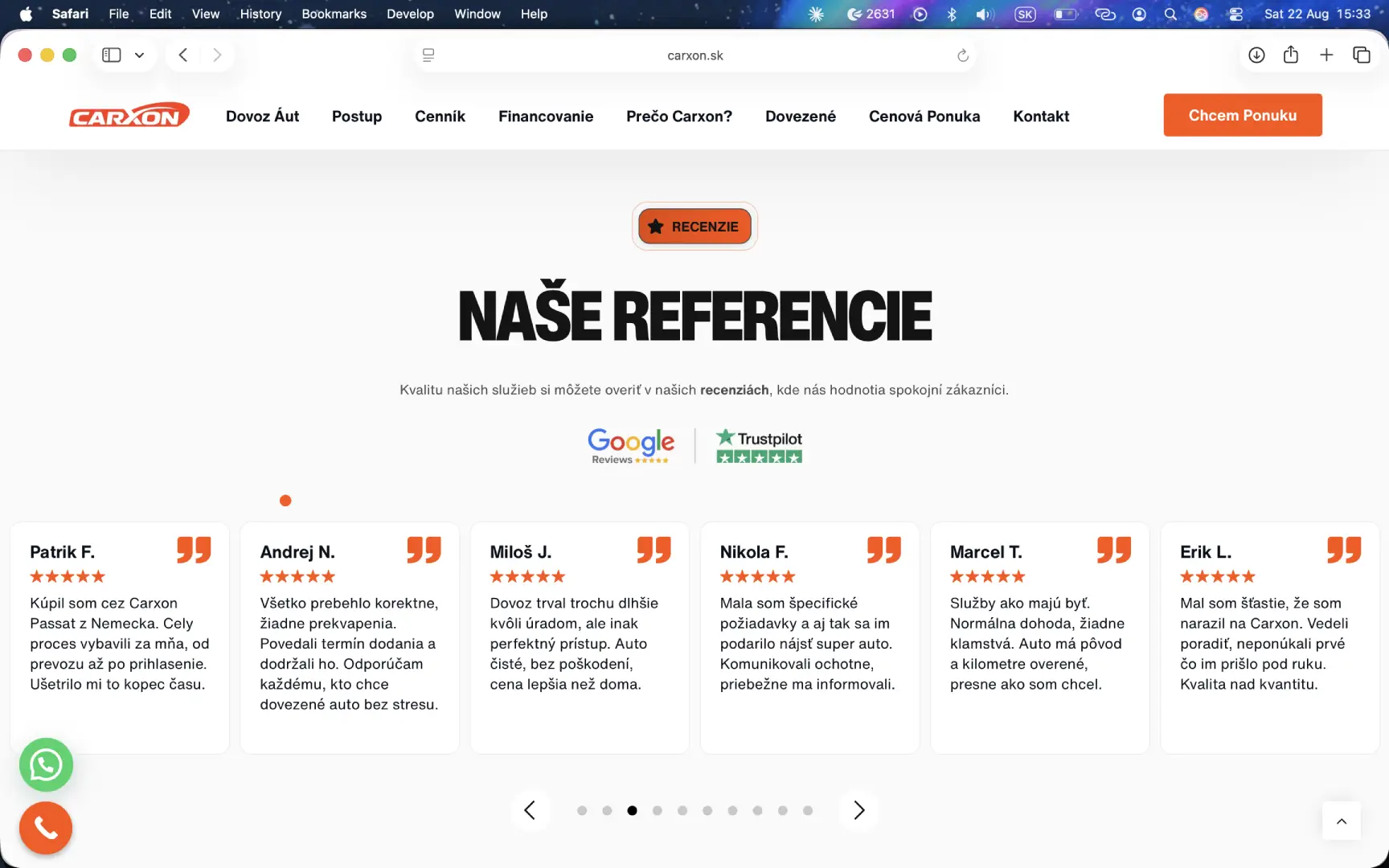
Task: Go to previous review with left arrow
Action: (x=530, y=810)
